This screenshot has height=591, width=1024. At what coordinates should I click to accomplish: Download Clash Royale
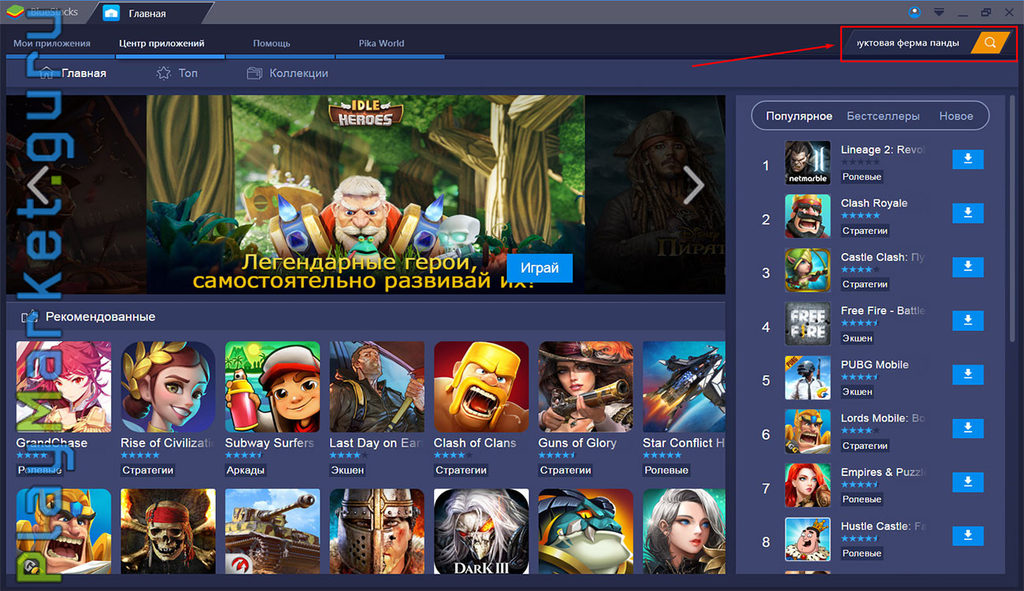(968, 213)
